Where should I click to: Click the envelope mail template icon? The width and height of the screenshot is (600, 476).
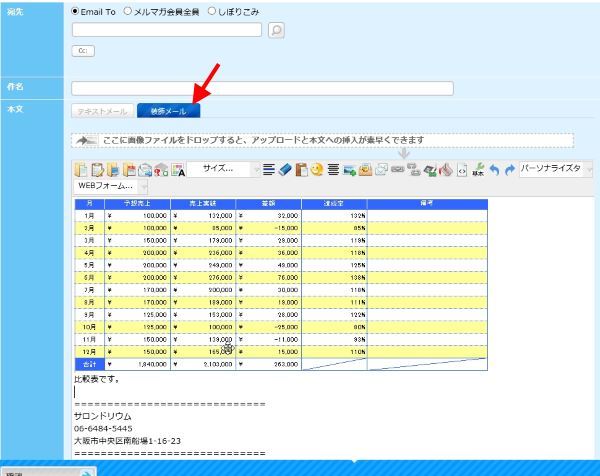(145, 170)
